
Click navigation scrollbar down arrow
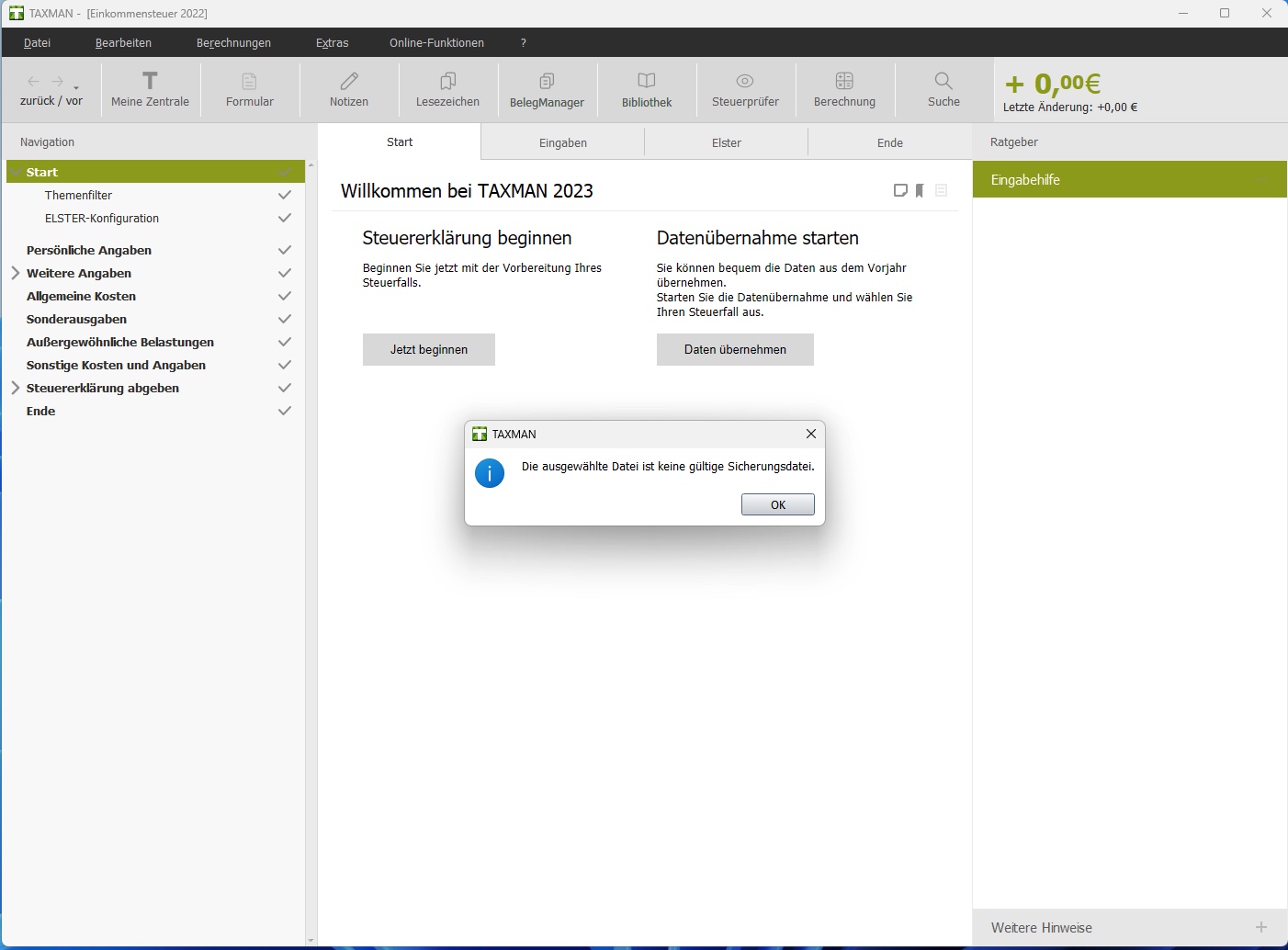pyautogui.click(x=311, y=940)
